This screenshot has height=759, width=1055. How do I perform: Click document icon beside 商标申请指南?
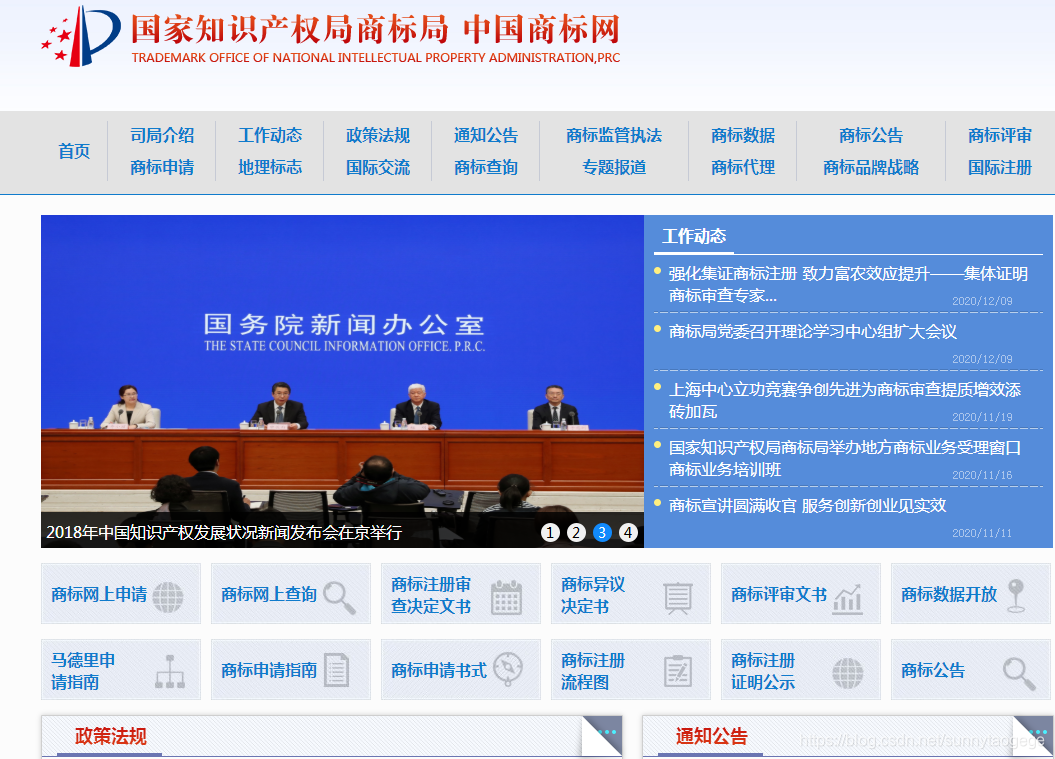coord(336,670)
